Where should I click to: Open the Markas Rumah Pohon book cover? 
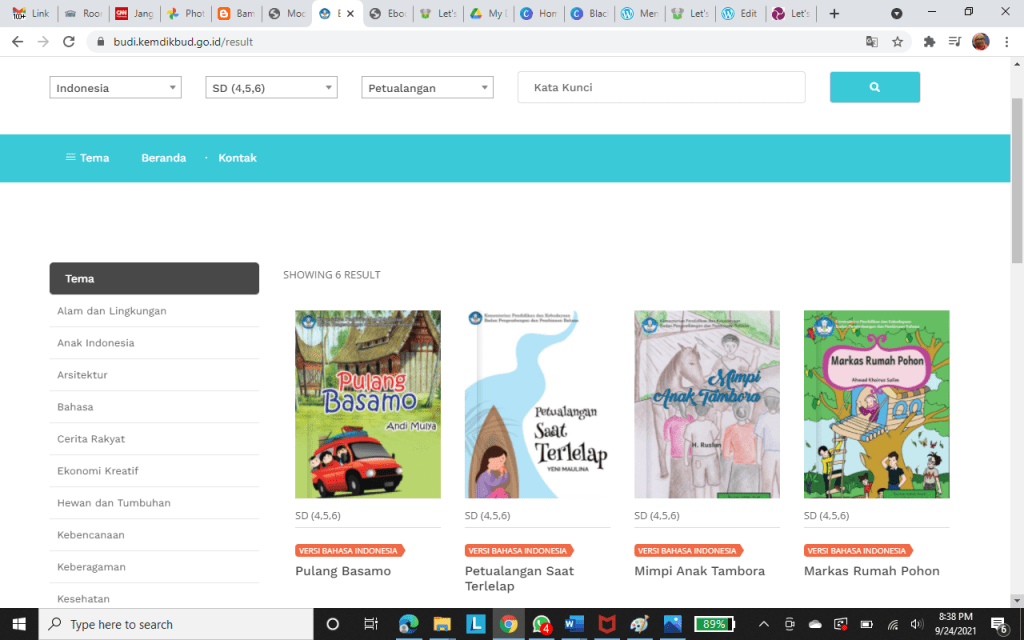[876, 404]
